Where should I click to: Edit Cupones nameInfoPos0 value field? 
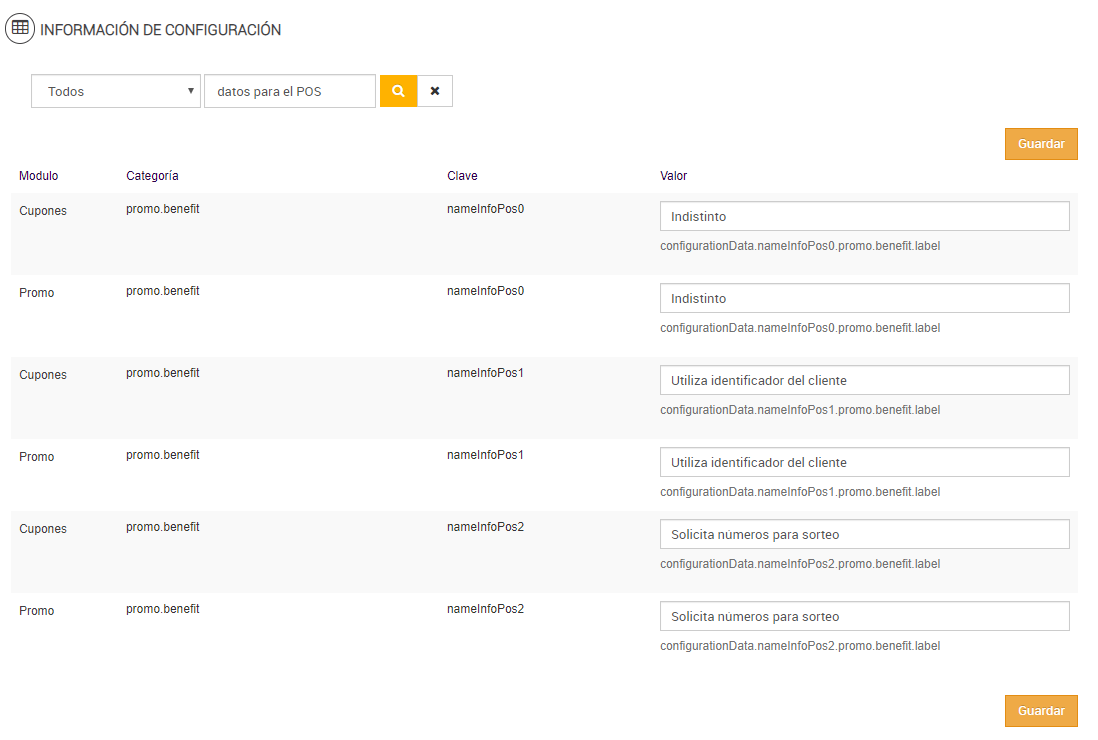coord(864,217)
